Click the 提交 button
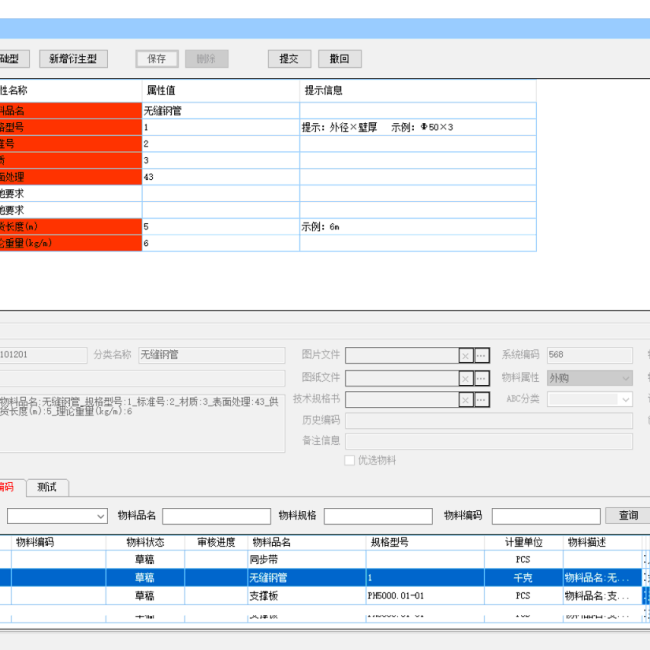This screenshot has height=650, width=650. [289, 59]
